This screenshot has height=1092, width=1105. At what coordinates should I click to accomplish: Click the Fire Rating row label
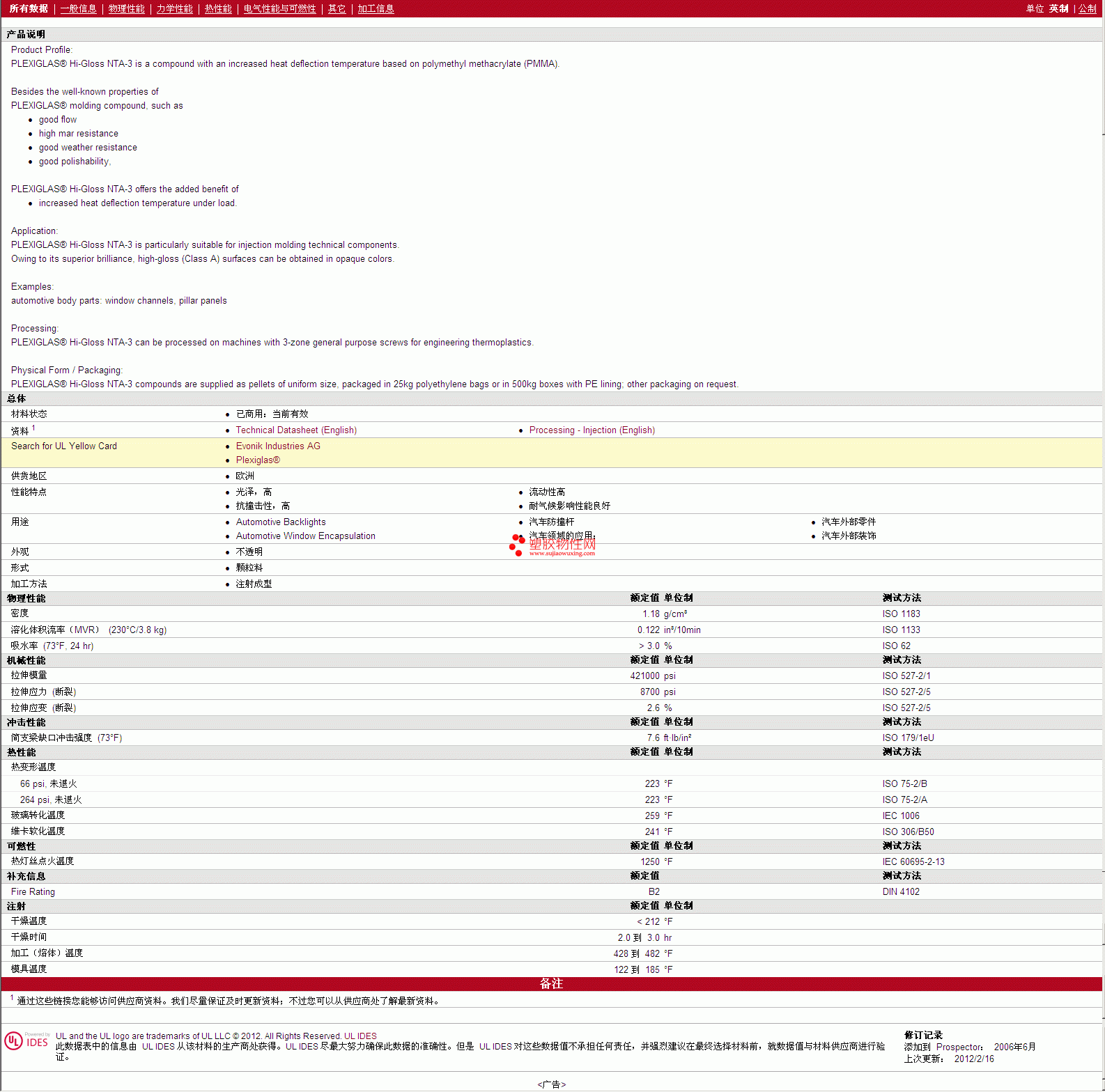33,892
